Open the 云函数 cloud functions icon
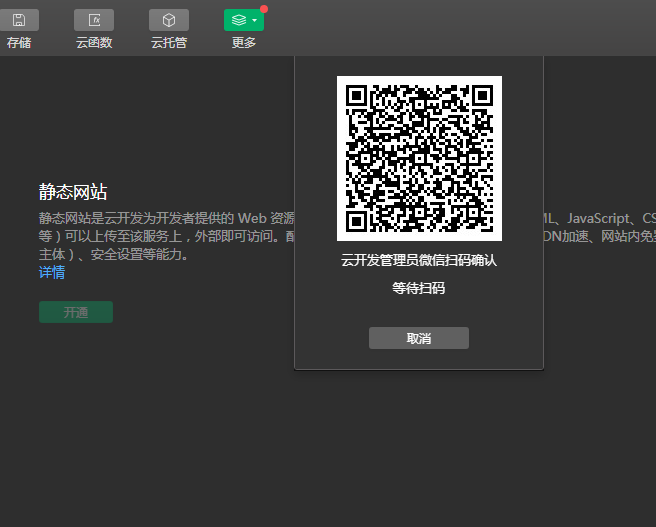This screenshot has height=527, width=656. (94, 20)
